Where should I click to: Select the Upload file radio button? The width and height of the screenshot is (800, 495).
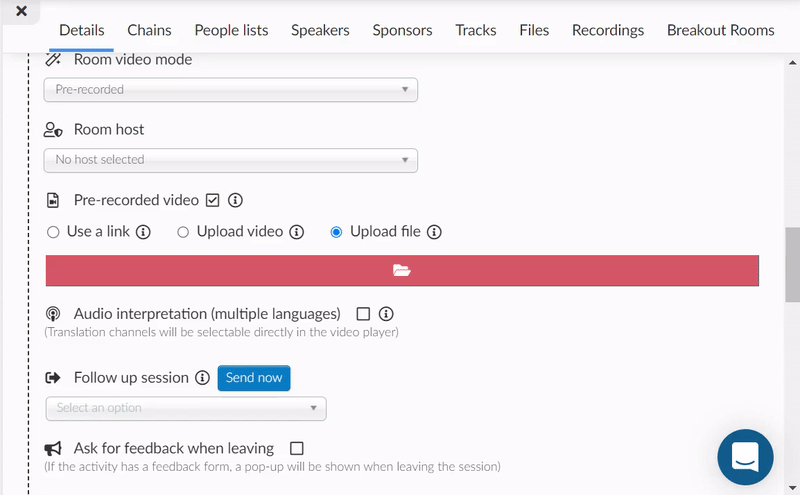tap(336, 232)
